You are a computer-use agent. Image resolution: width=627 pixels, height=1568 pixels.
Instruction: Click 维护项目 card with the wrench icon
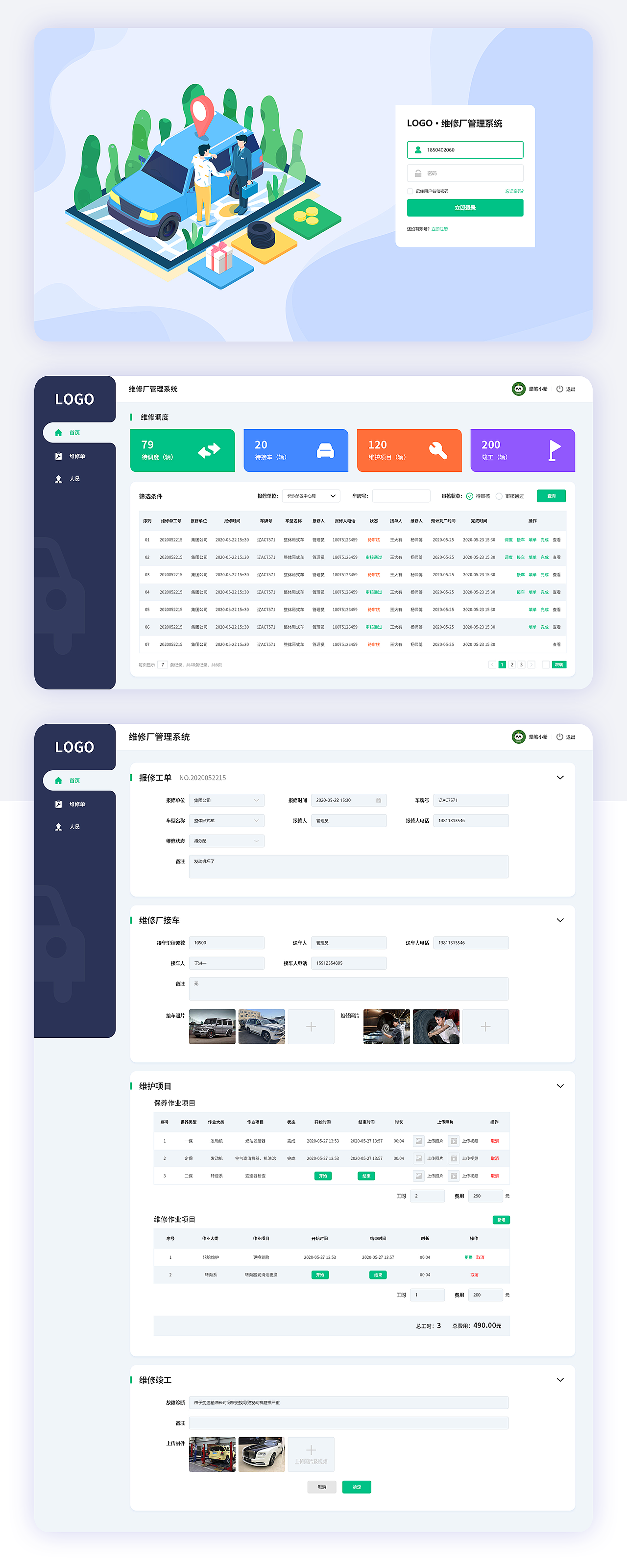409,450
